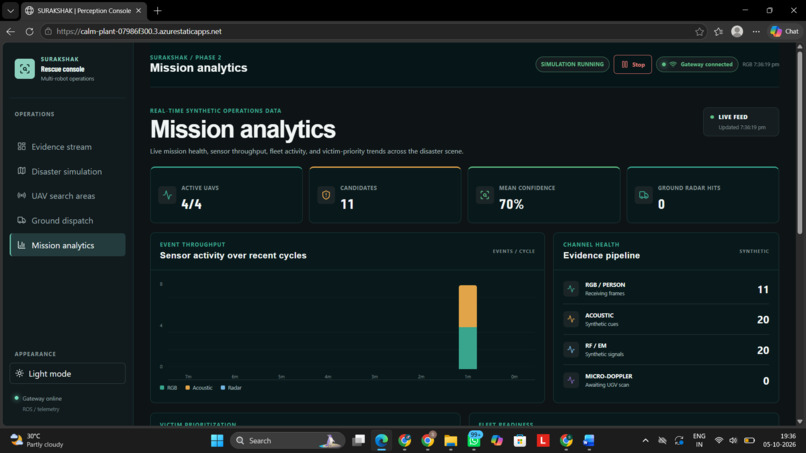Viewport: 806px width, 453px height.
Task: Click the Micro-Doppler channel icon
Action: coord(571,380)
